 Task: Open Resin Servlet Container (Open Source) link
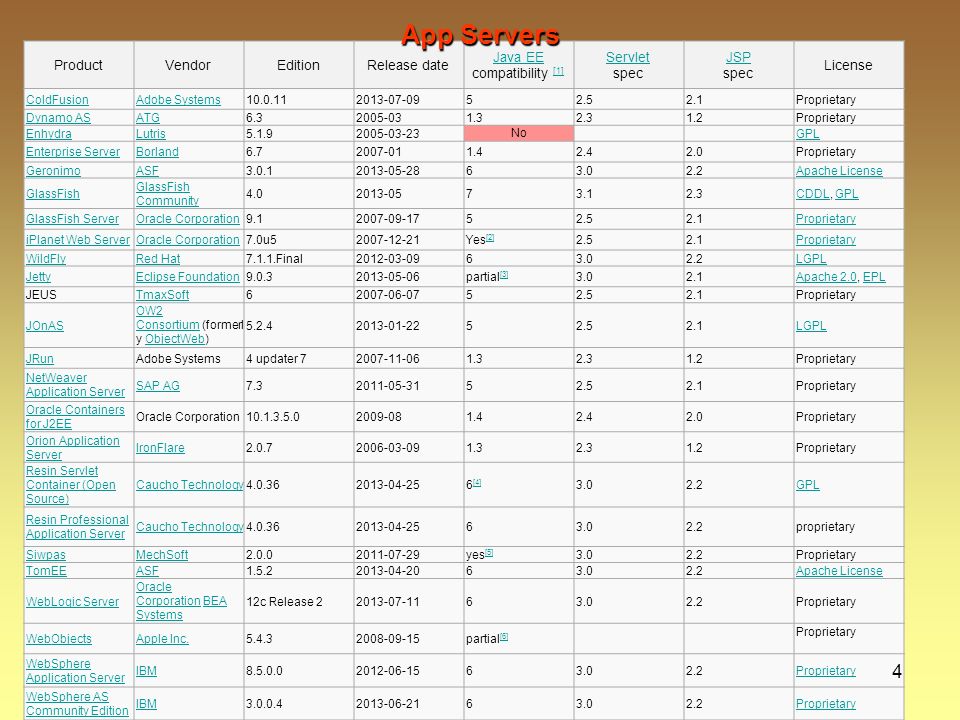(x=70, y=485)
